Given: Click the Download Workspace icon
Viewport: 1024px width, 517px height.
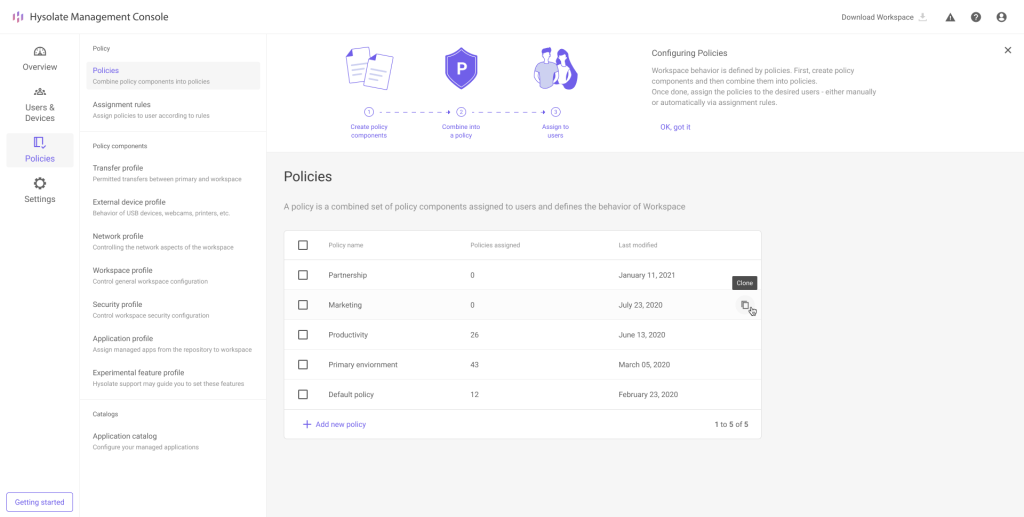Looking at the screenshot, I should pos(923,17).
